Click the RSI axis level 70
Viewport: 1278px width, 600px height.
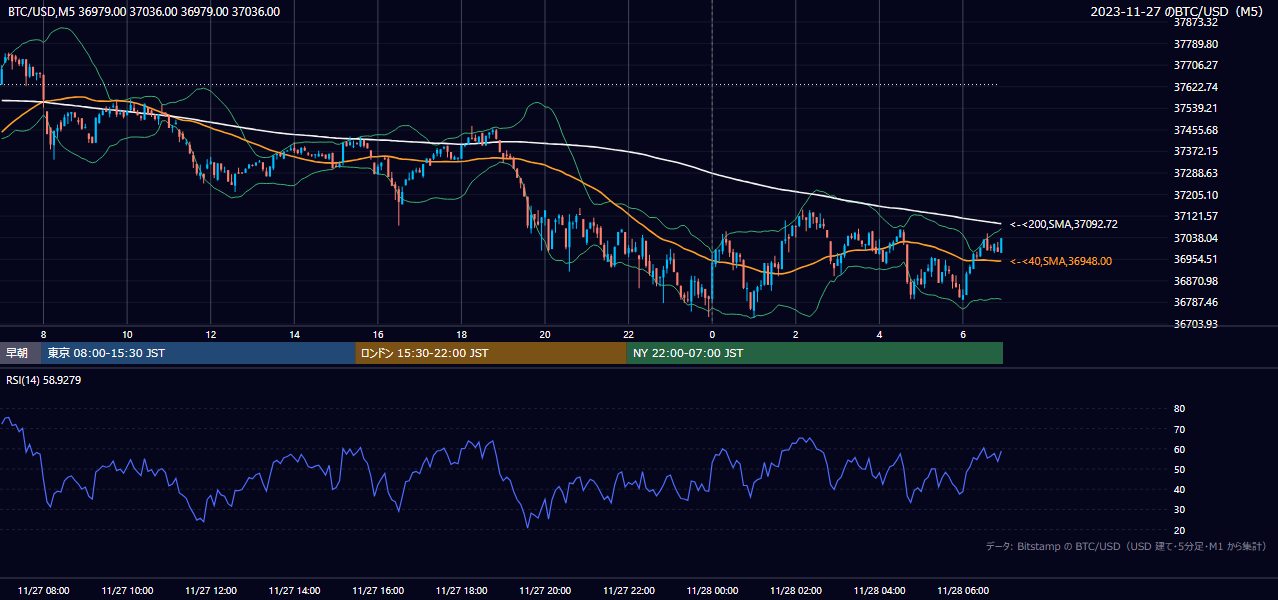(x=1179, y=429)
